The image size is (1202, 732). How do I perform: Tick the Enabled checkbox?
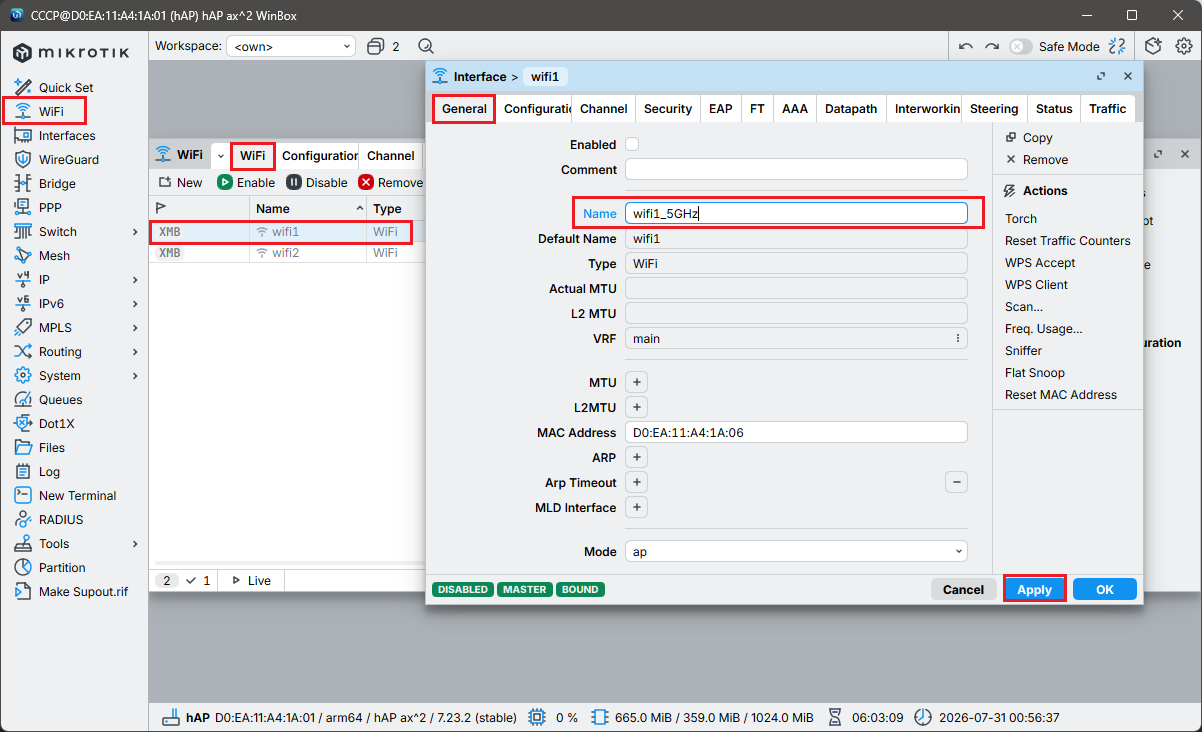[632, 144]
